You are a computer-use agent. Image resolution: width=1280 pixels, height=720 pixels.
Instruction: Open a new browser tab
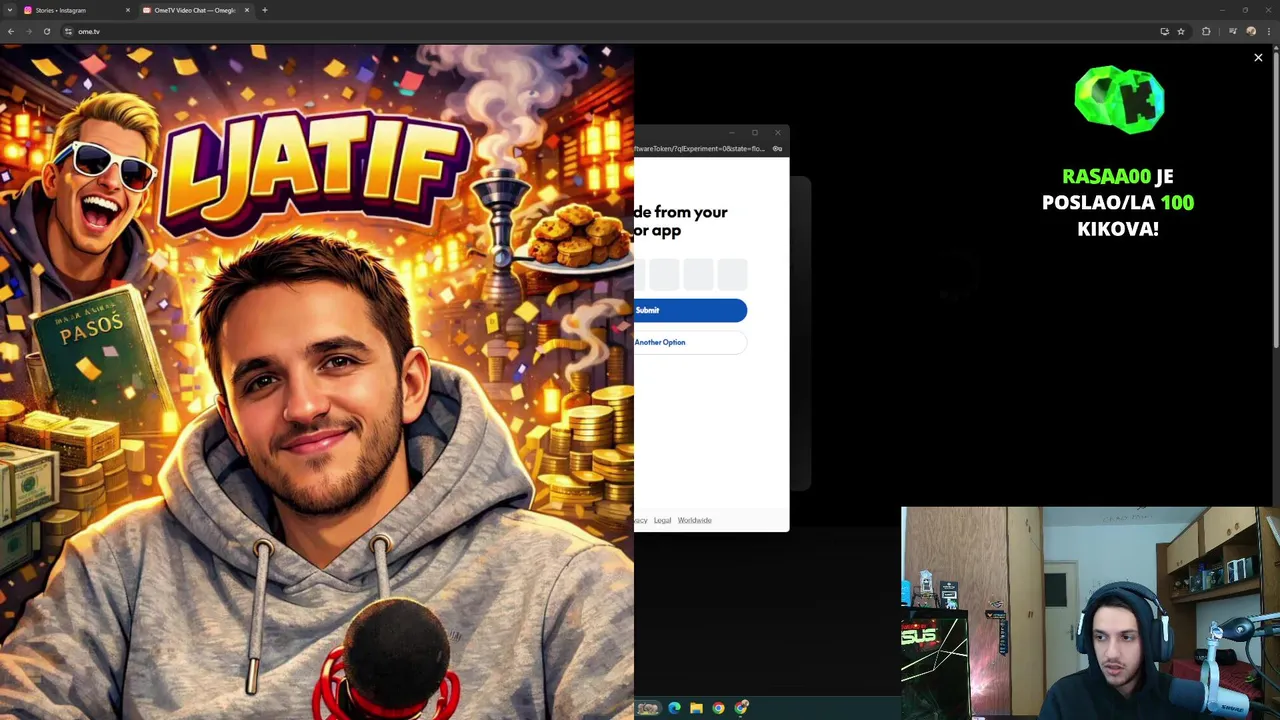pos(265,10)
